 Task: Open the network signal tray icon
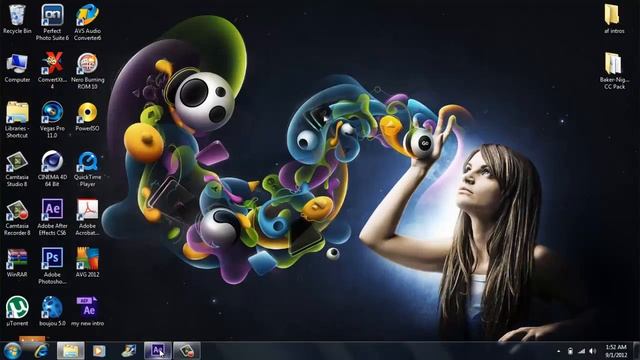pos(581,351)
